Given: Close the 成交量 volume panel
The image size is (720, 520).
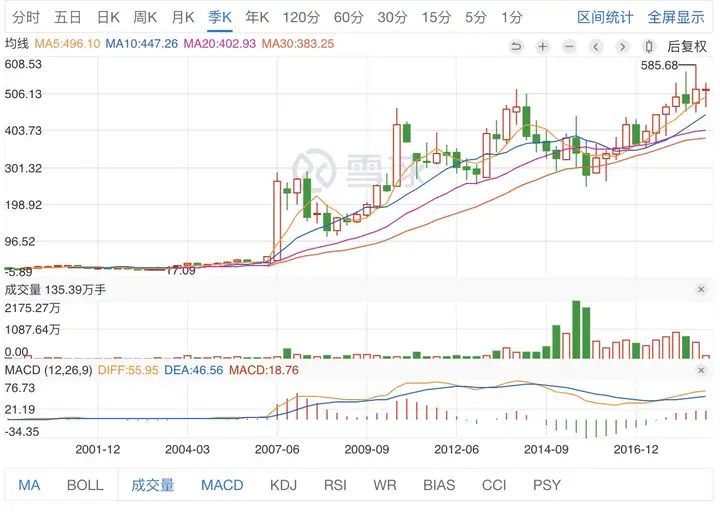Looking at the screenshot, I should tap(701, 289).
